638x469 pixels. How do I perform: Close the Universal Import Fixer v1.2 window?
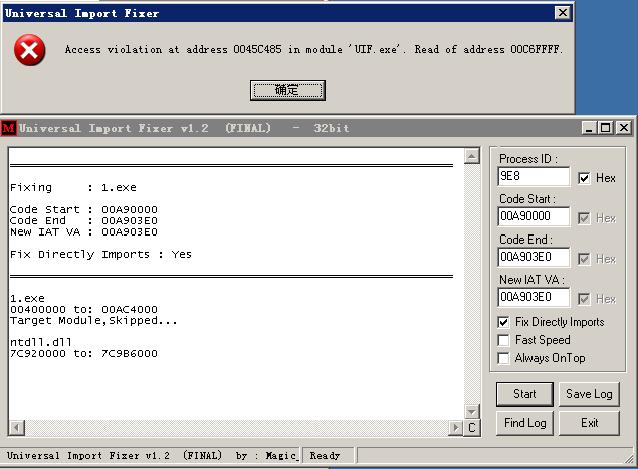pos(624,128)
